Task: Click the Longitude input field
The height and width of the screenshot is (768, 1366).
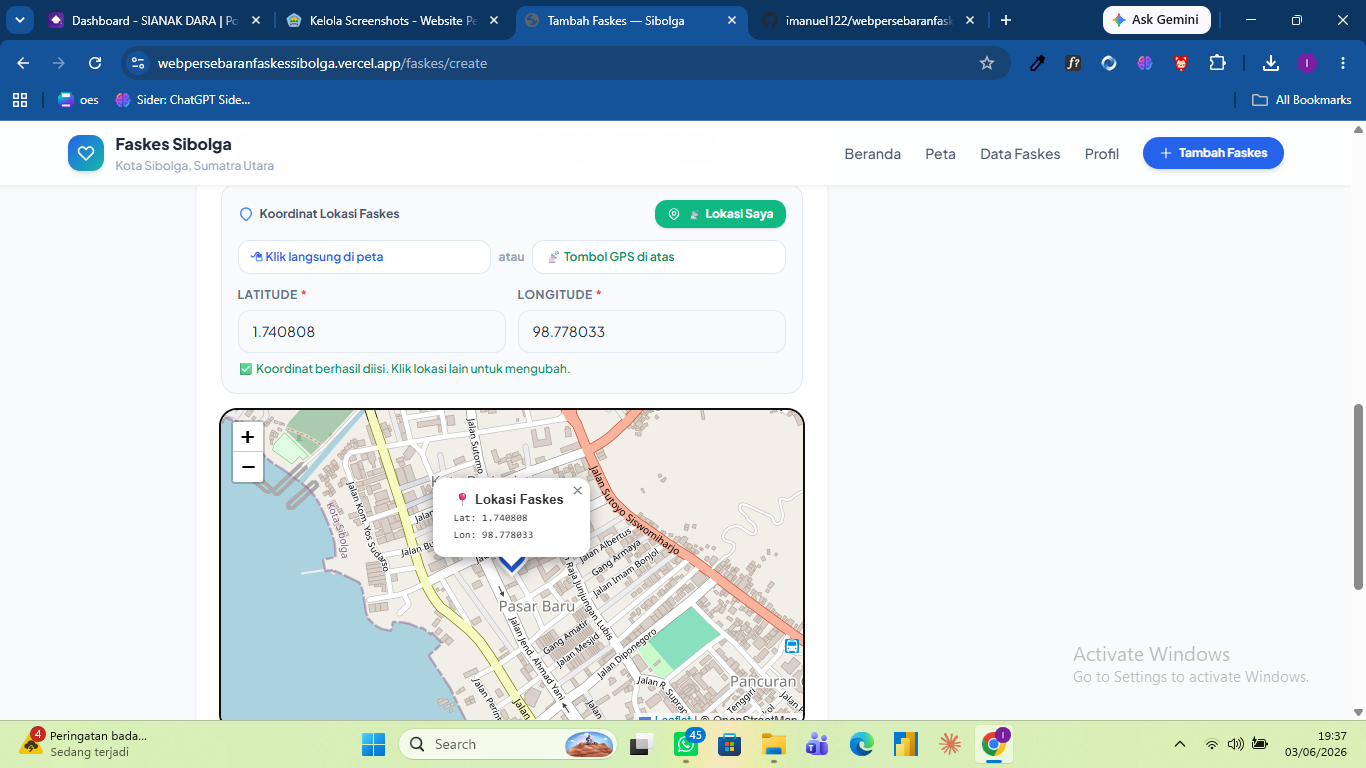Action: (651, 331)
